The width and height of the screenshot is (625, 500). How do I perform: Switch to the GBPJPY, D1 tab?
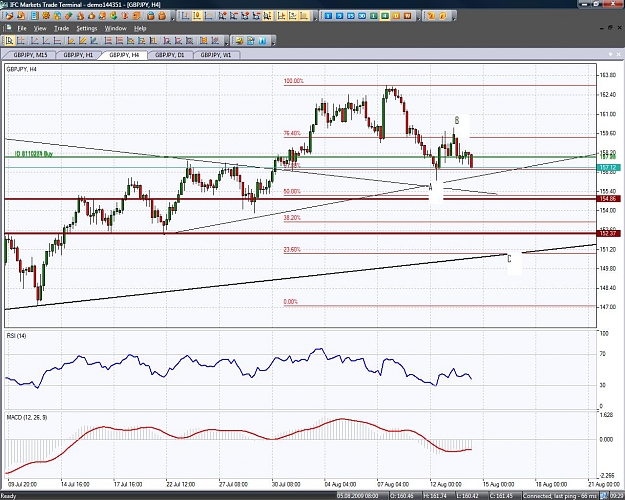click(169, 55)
